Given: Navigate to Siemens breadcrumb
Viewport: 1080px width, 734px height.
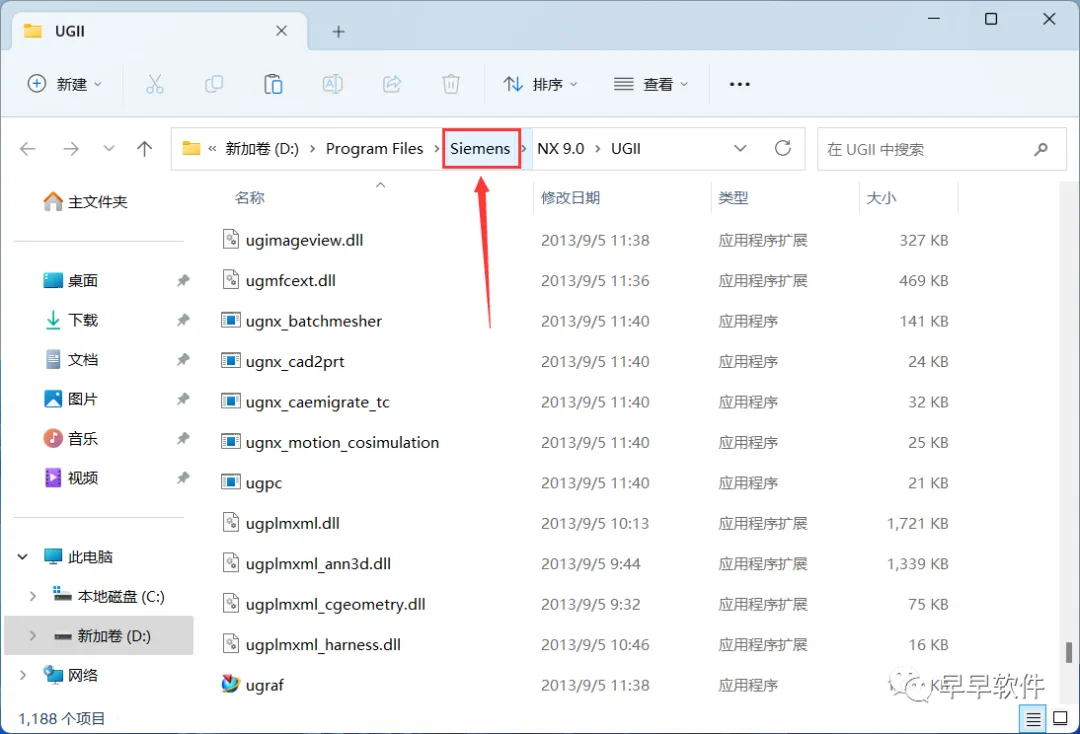Looking at the screenshot, I should [x=480, y=149].
